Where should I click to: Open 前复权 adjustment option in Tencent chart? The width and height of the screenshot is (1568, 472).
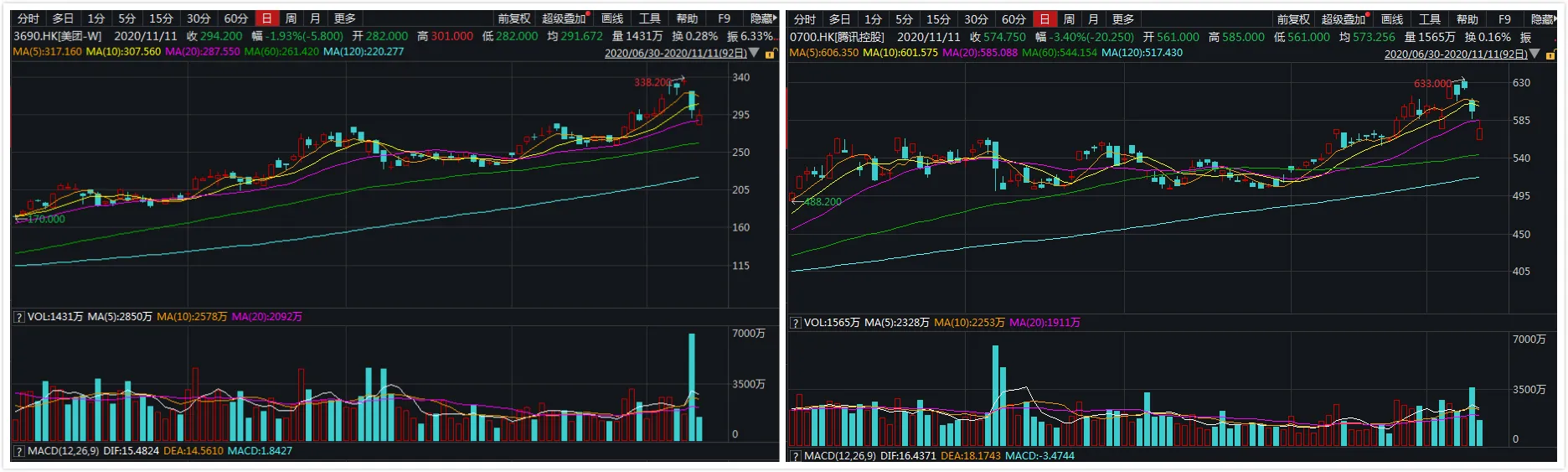[1293, 19]
